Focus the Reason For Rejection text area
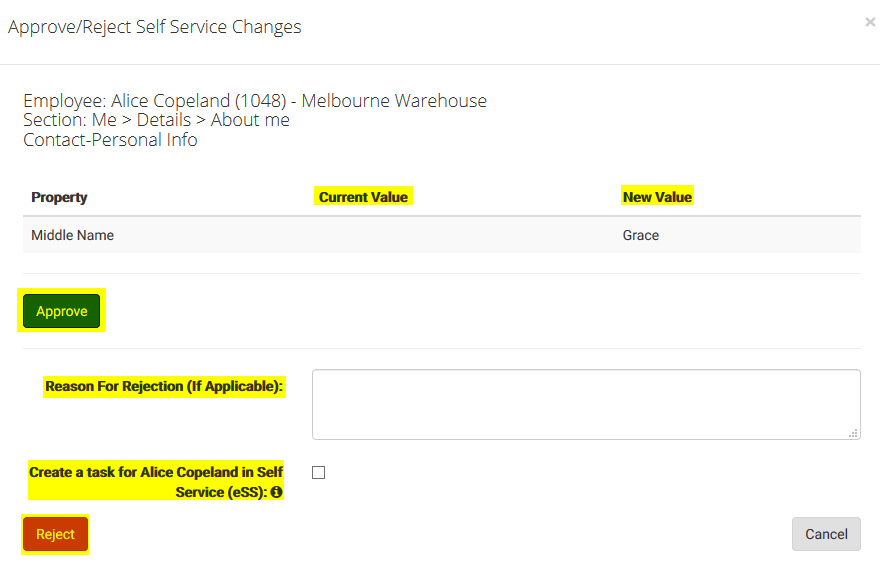880x571 pixels. point(586,404)
